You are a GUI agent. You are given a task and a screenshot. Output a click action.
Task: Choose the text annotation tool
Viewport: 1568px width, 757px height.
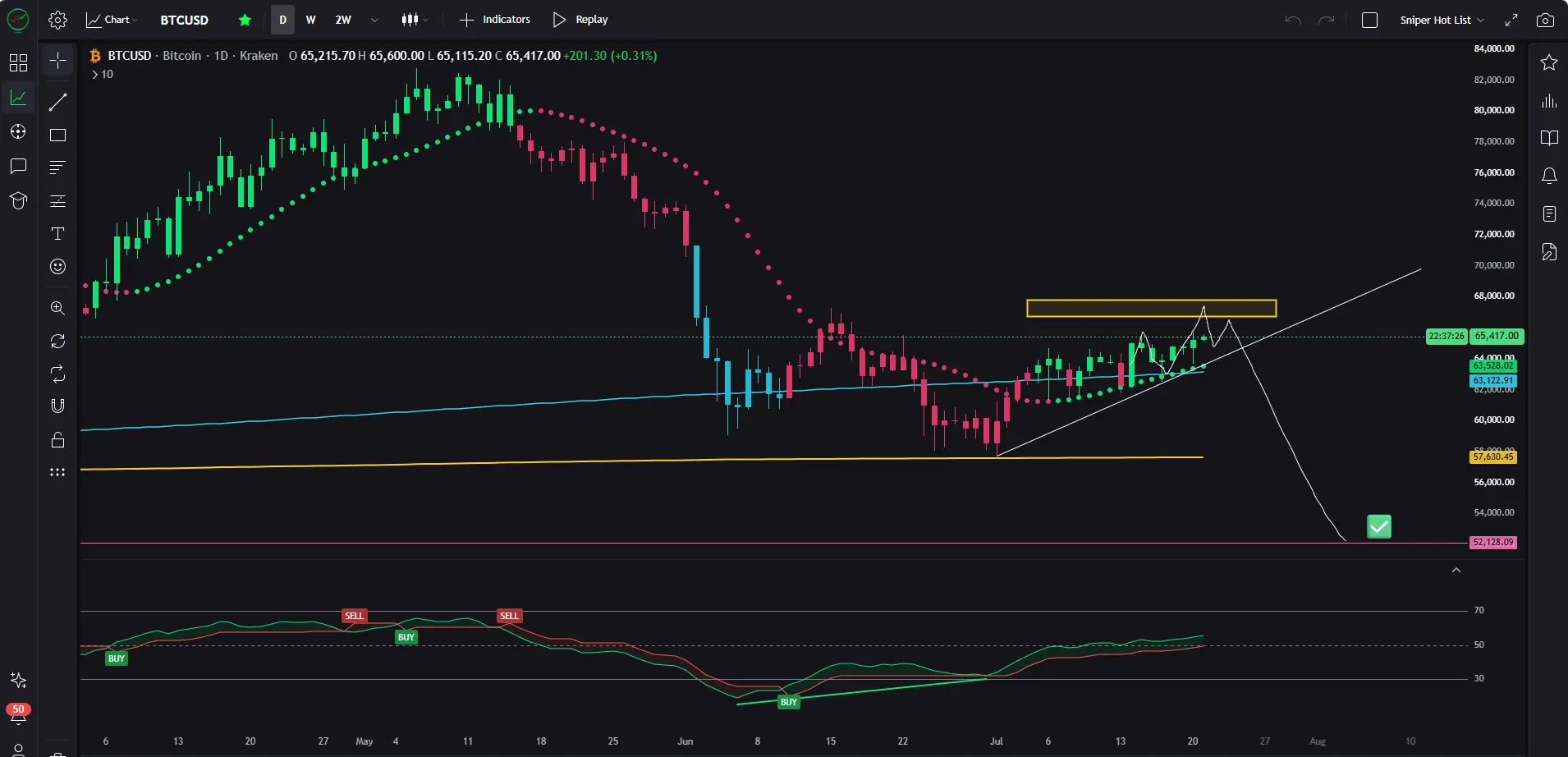[x=57, y=234]
